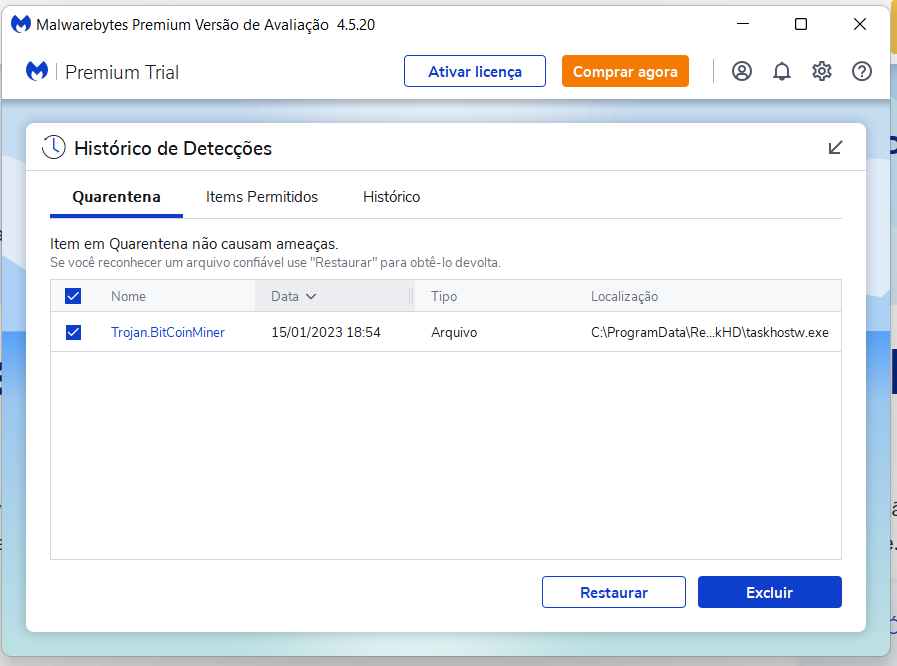Open the account profile icon

coord(741,72)
